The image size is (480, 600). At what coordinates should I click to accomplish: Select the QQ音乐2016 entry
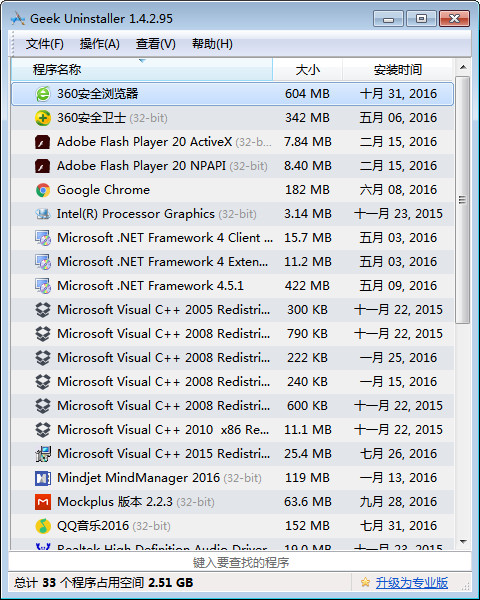[93, 526]
